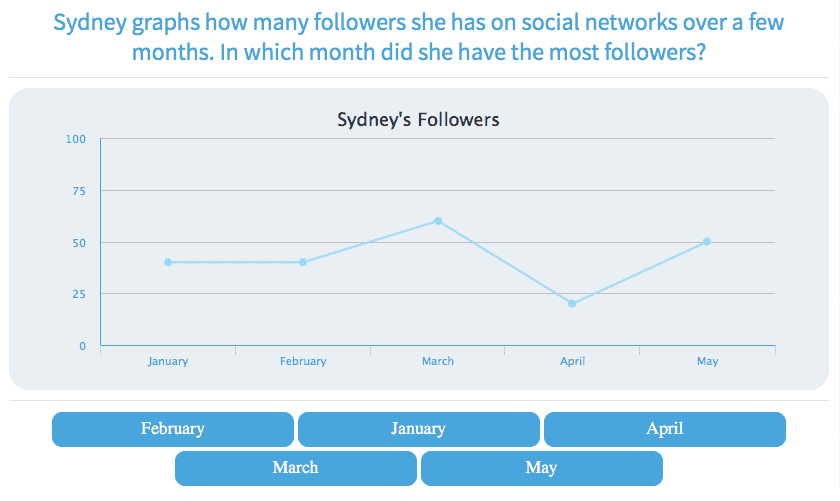Image resolution: width=840 pixels, height=501 pixels.
Task: Click the May data point marker
Action: (707, 242)
